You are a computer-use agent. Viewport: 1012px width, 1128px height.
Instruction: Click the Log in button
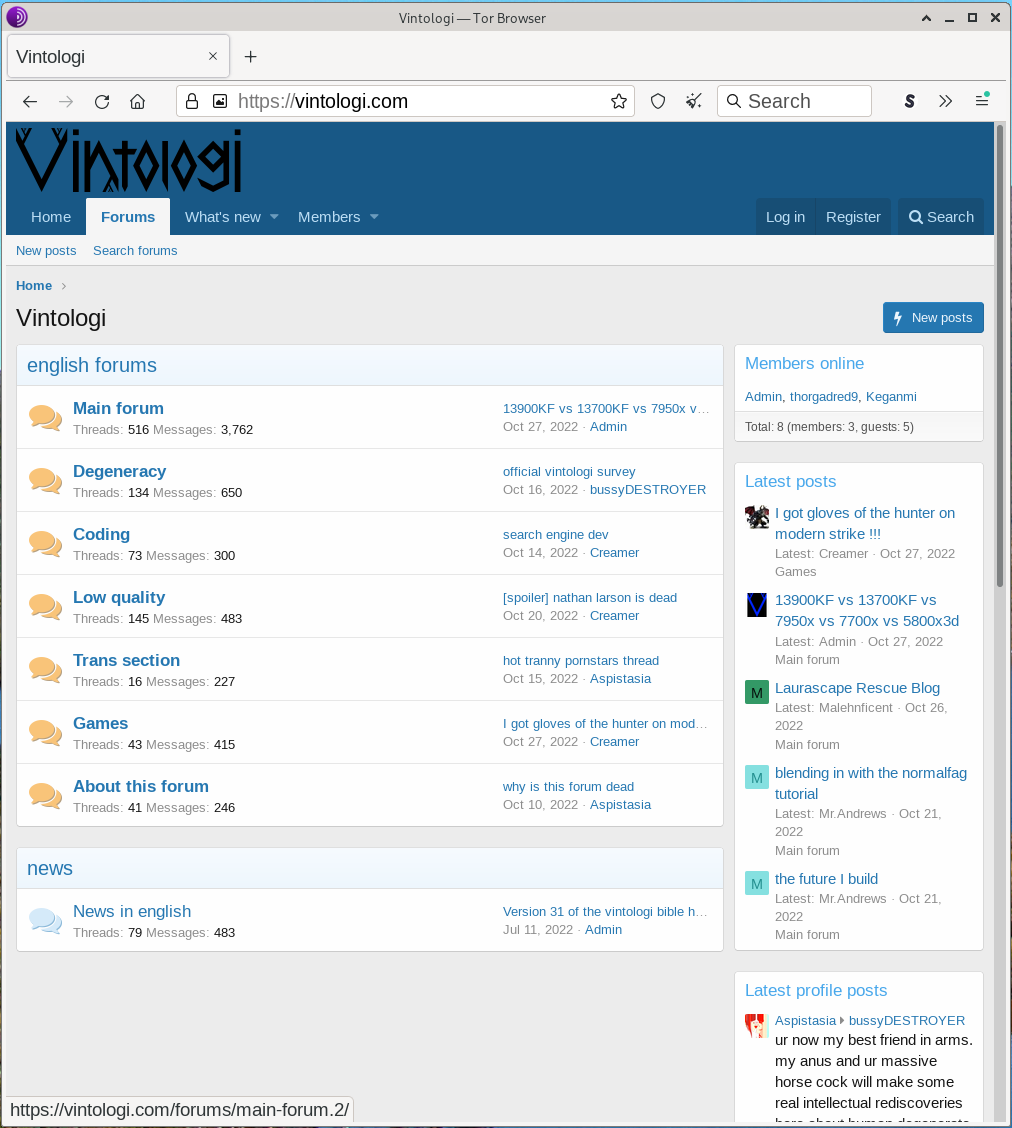click(x=785, y=217)
